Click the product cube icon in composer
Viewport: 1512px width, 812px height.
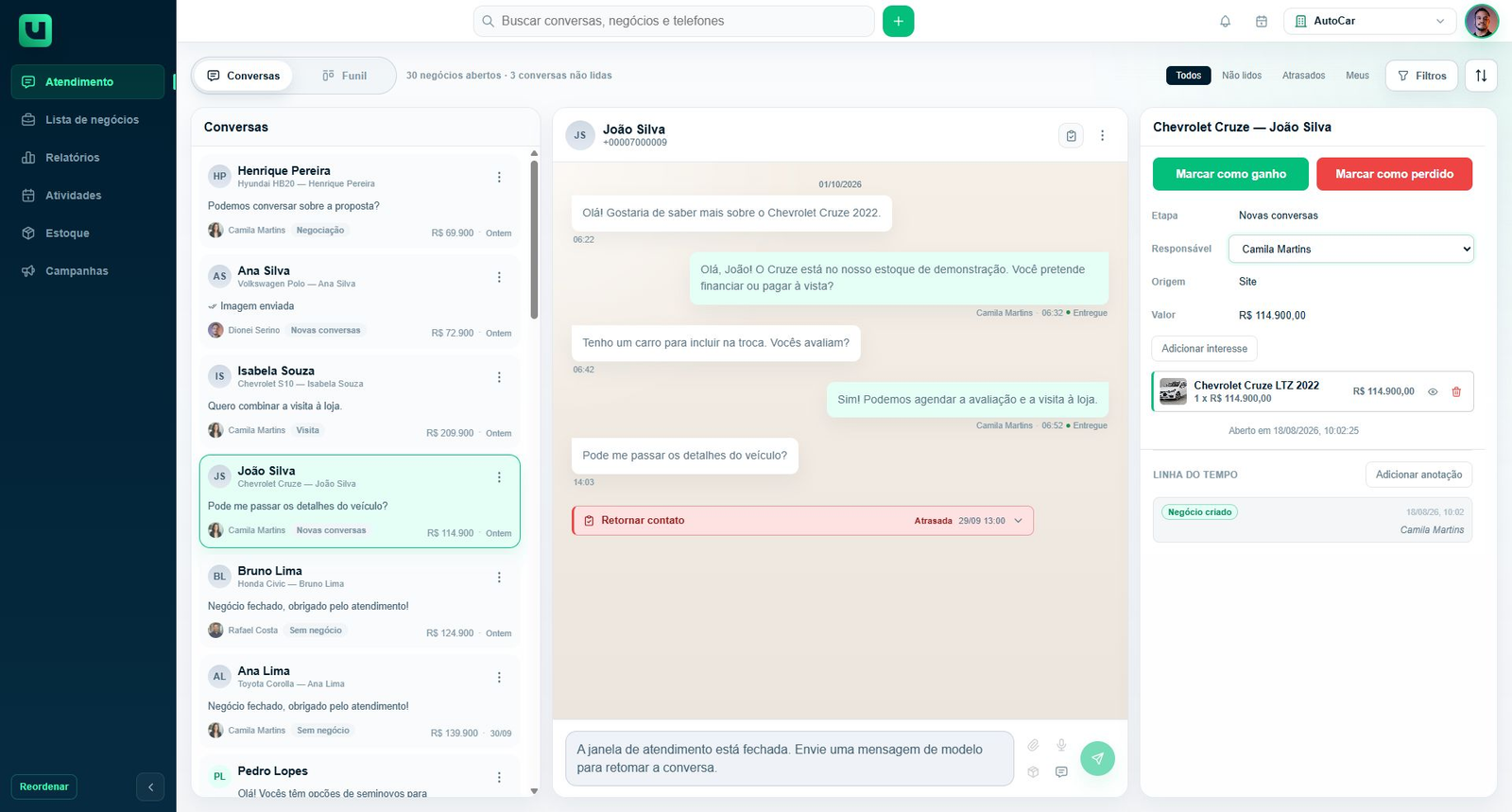point(1033,771)
